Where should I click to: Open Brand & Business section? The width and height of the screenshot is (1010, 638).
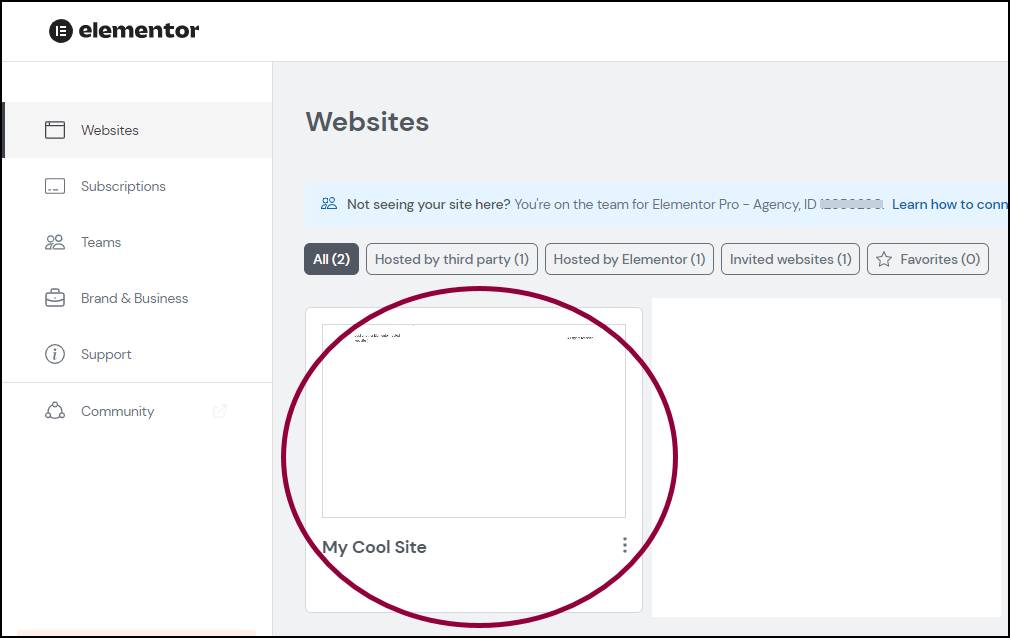click(x=137, y=298)
